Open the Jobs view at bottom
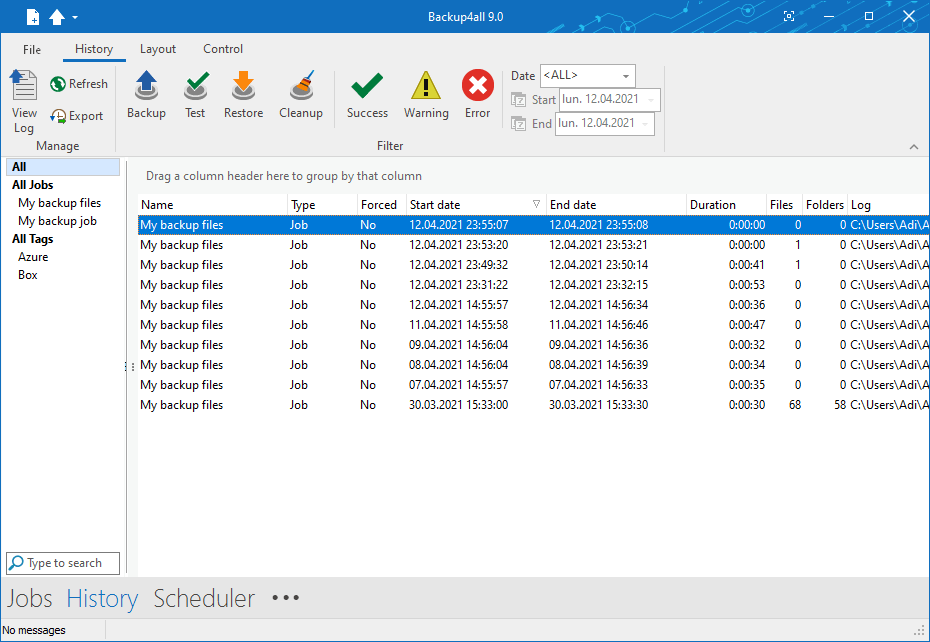The image size is (930, 642). pos(30,598)
